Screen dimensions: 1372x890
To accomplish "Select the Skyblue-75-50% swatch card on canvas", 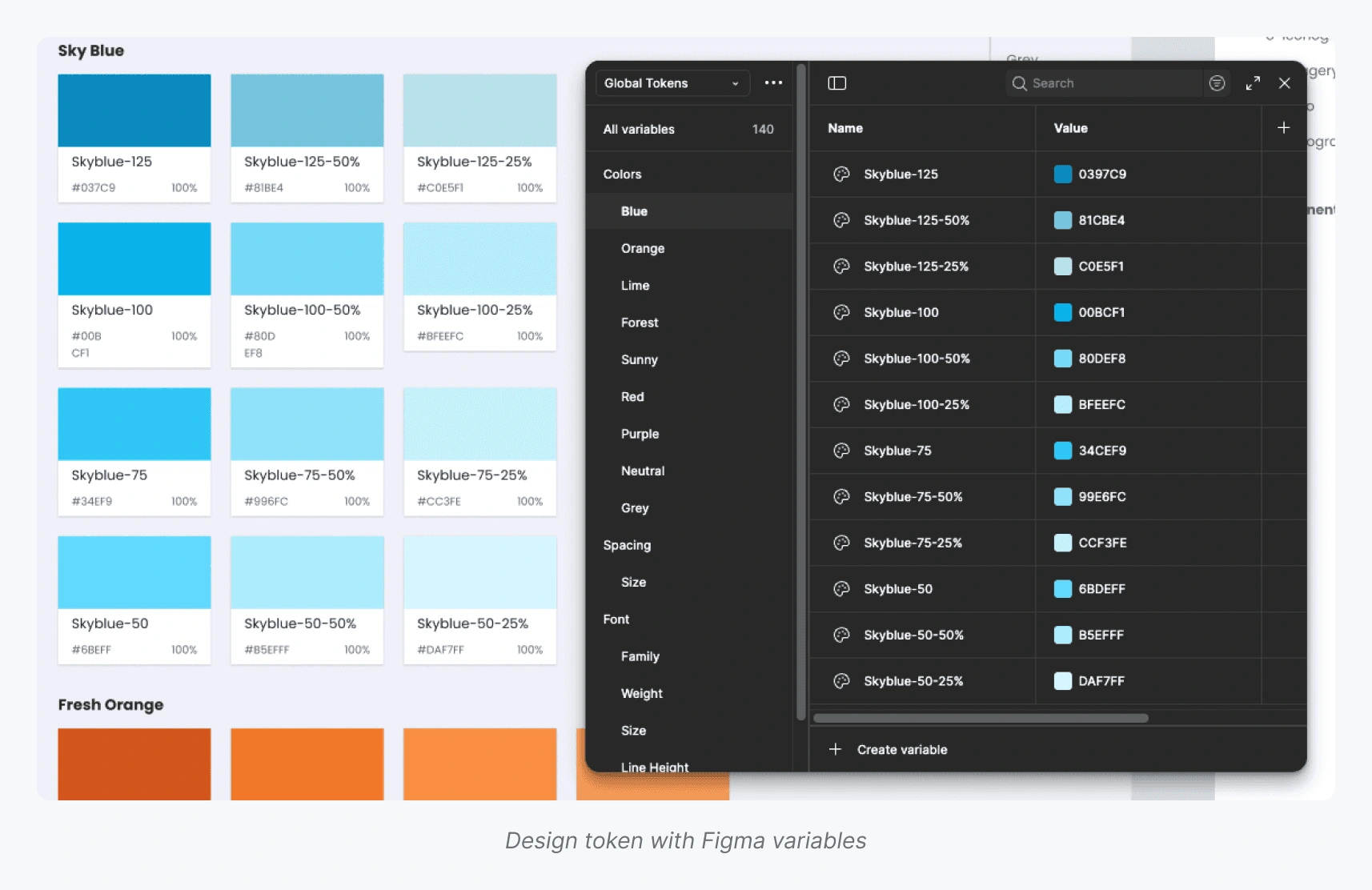I will (307, 452).
